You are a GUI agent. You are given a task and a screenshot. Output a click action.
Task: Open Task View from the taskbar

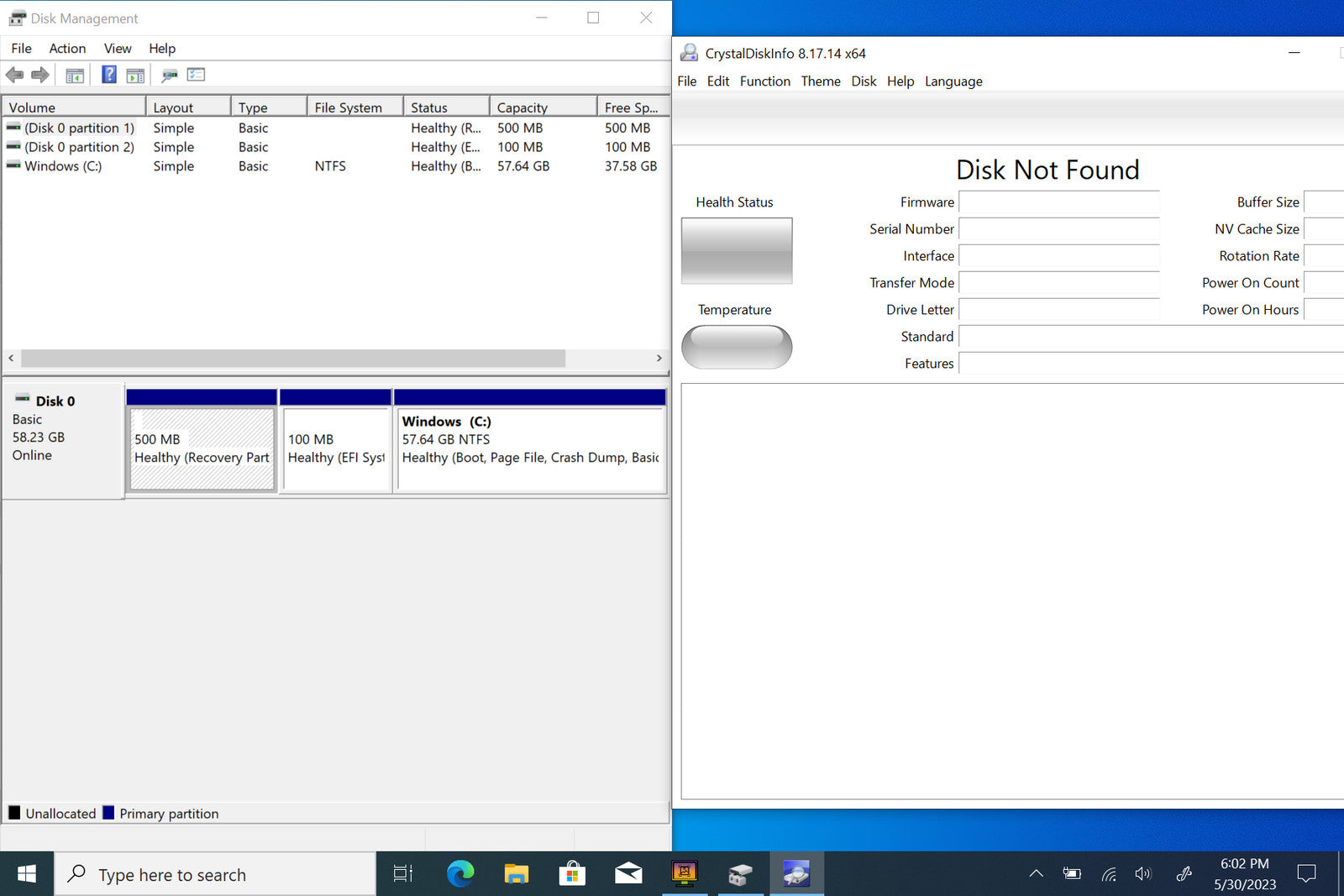point(403,874)
